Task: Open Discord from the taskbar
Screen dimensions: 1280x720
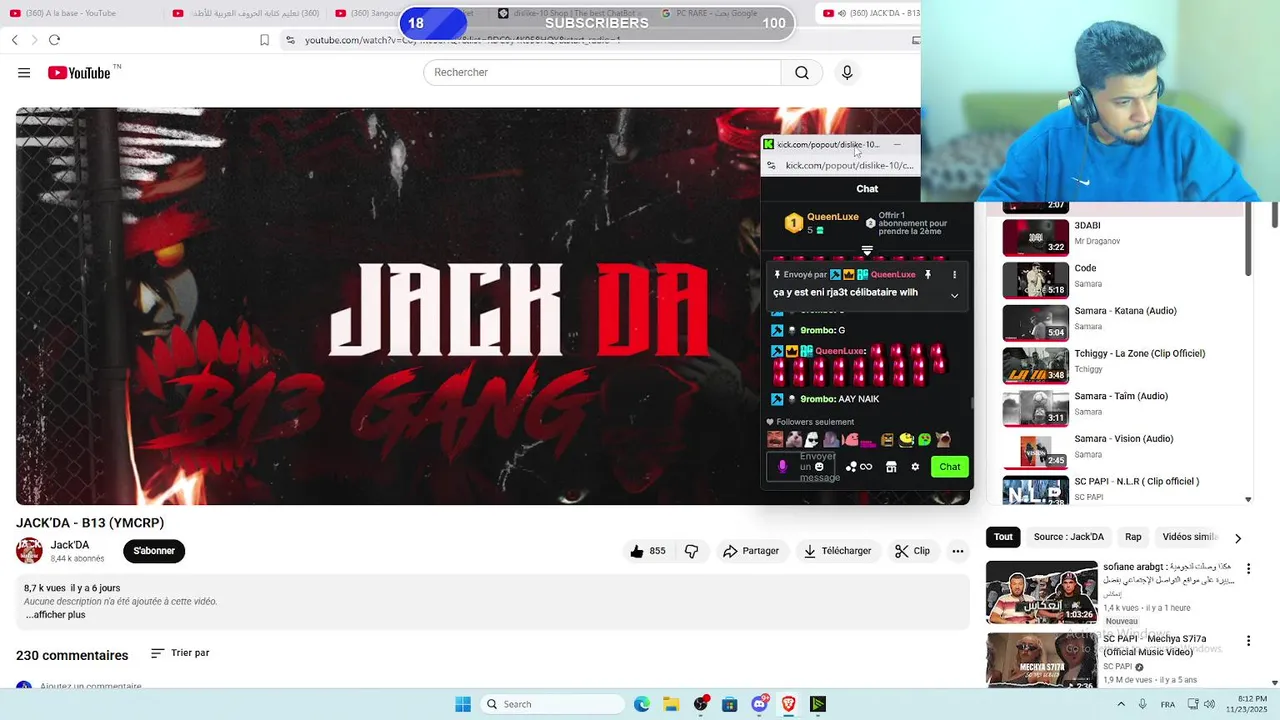Action: (759, 704)
